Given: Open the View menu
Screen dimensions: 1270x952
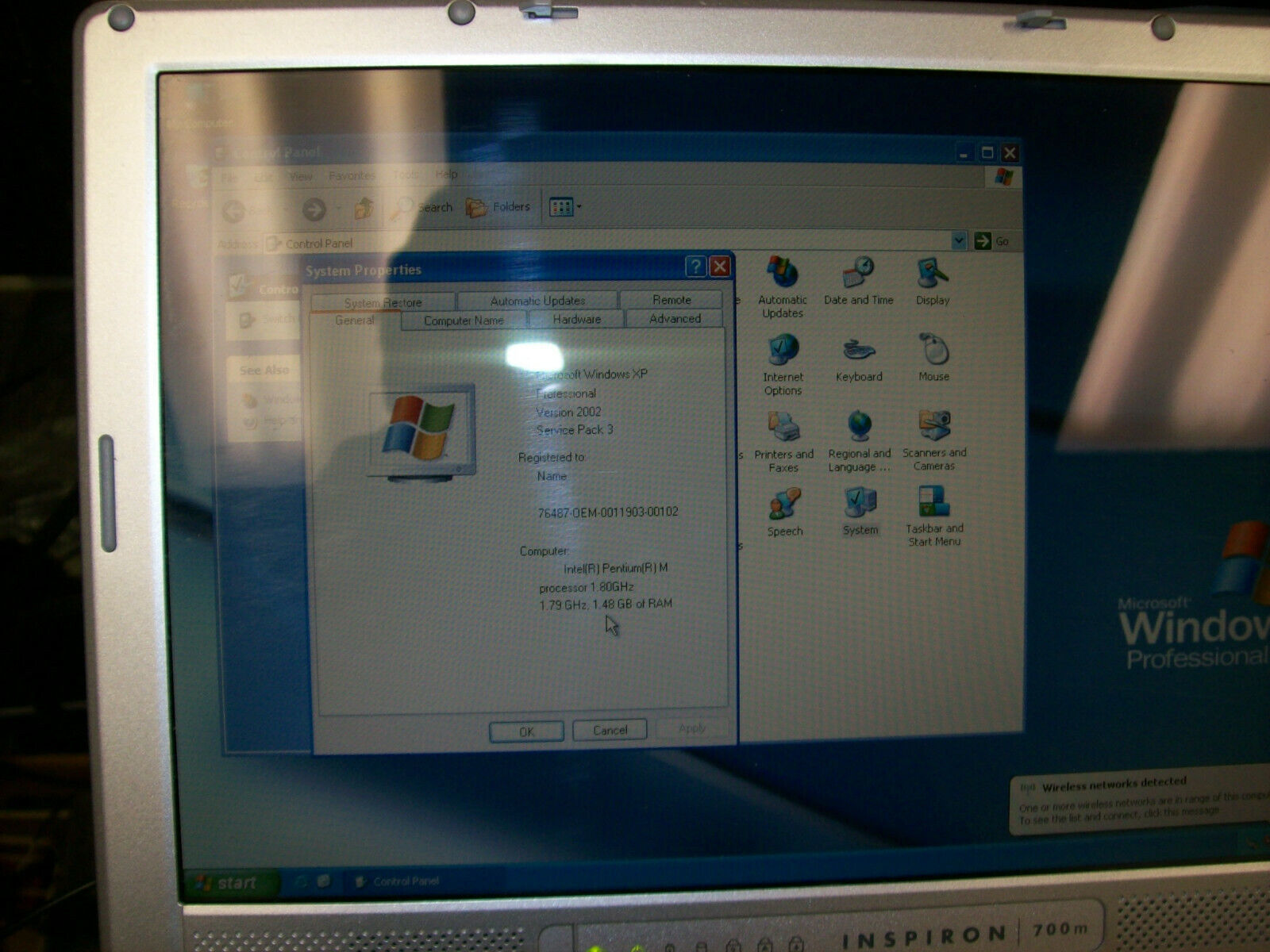Looking at the screenshot, I should [x=300, y=176].
